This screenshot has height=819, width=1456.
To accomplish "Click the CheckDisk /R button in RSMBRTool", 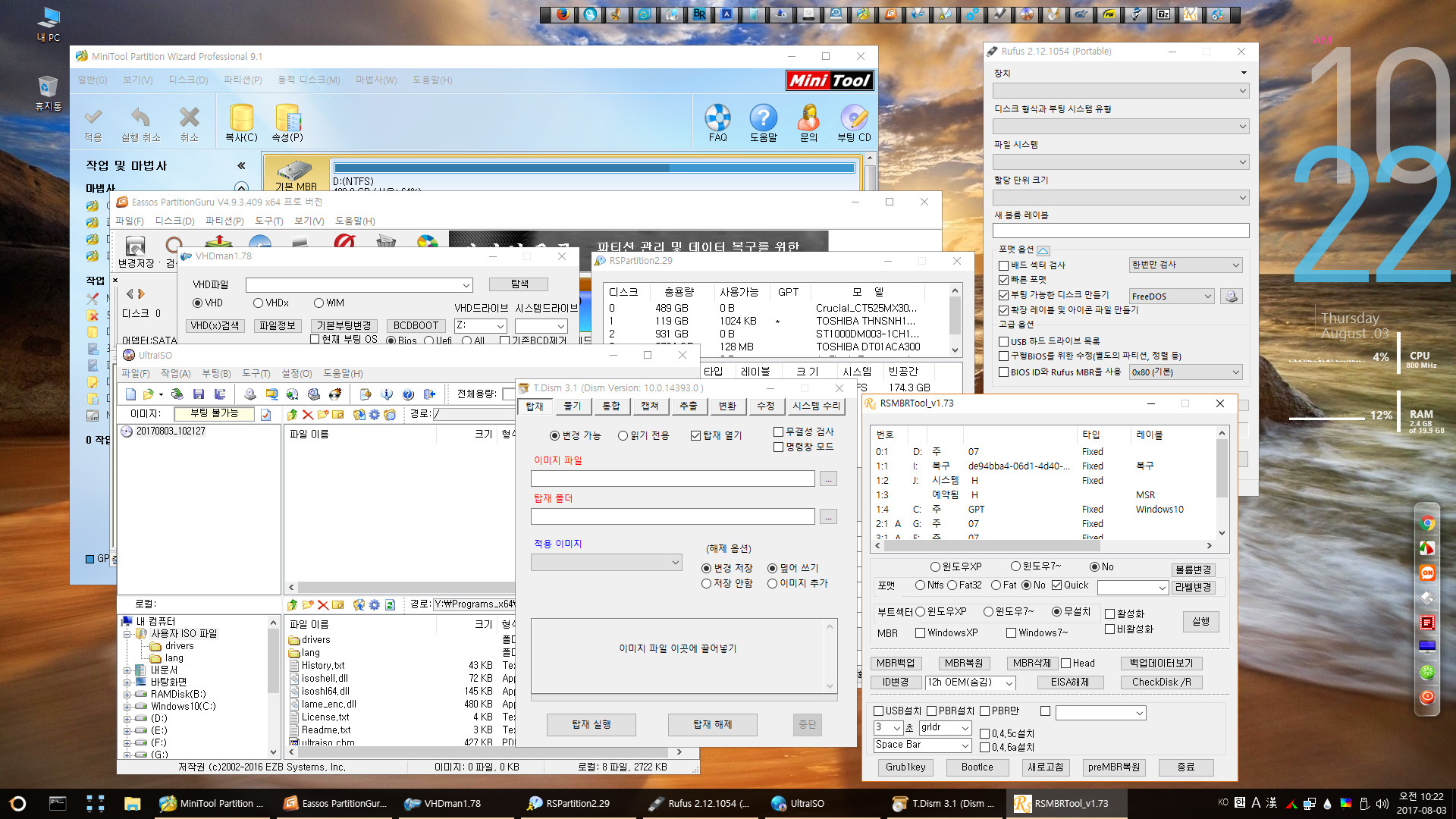I will point(1161,682).
